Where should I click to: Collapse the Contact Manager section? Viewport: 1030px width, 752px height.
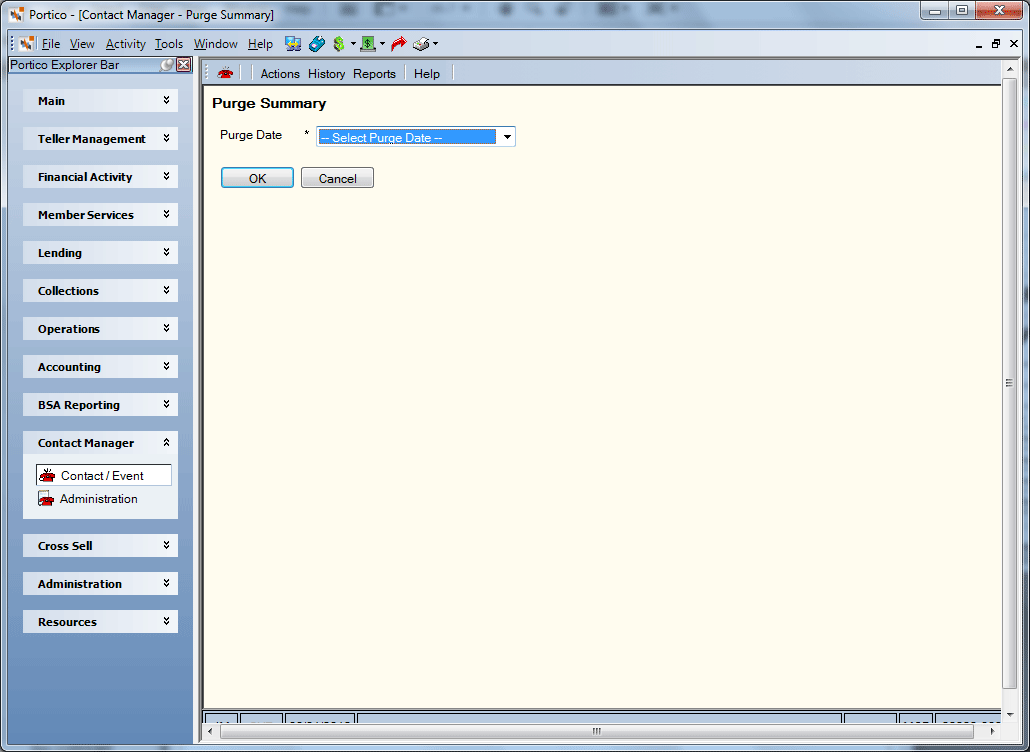101,443
